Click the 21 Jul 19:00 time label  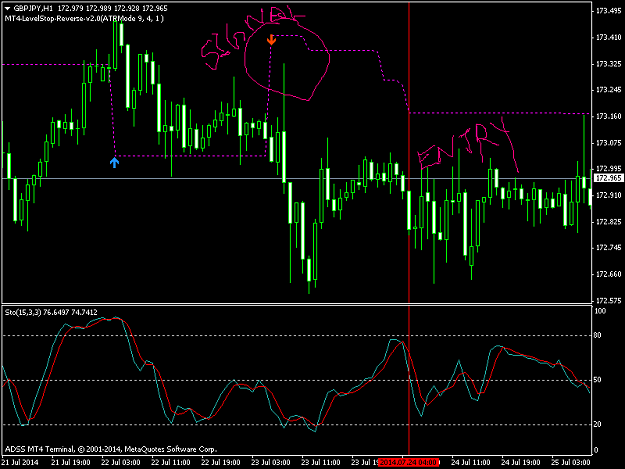pos(71,463)
